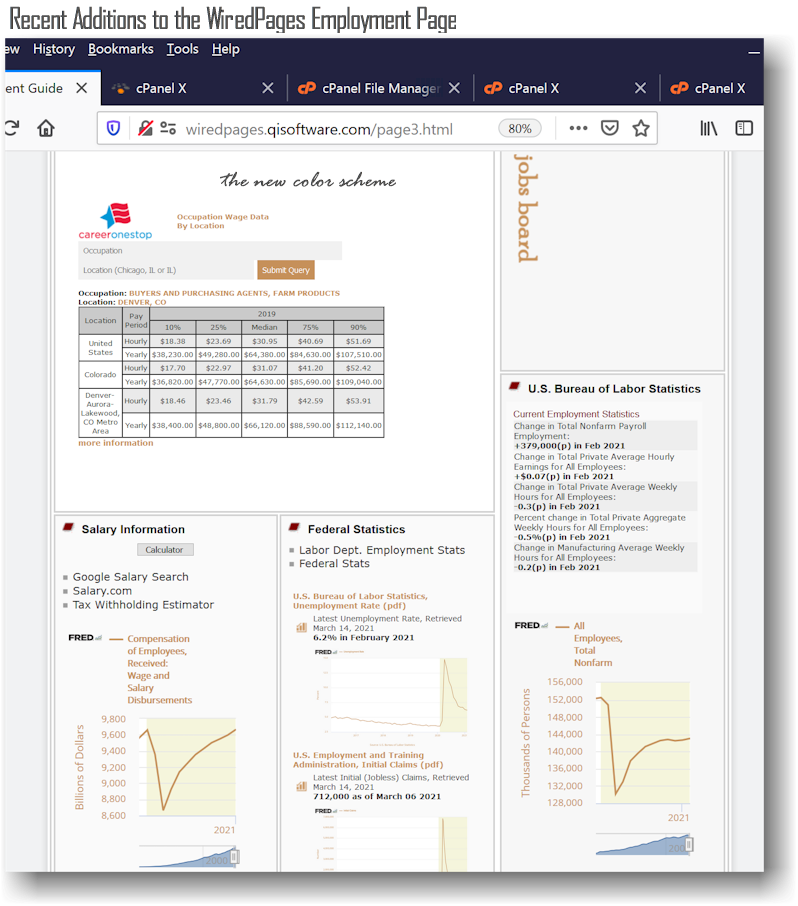Open site permissions icon in address bar

[x=168, y=128]
